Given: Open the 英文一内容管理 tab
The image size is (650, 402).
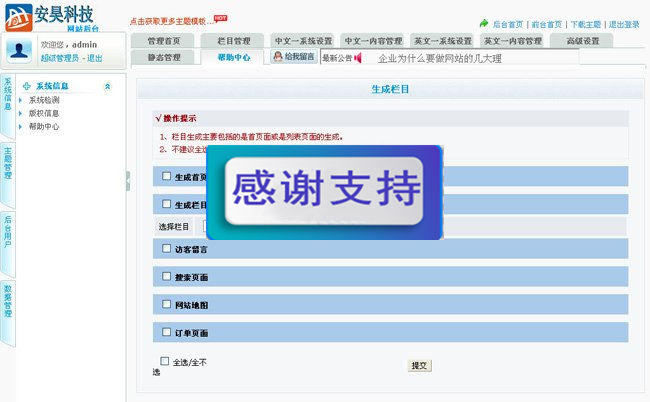Looking at the screenshot, I should (x=512, y=41).
